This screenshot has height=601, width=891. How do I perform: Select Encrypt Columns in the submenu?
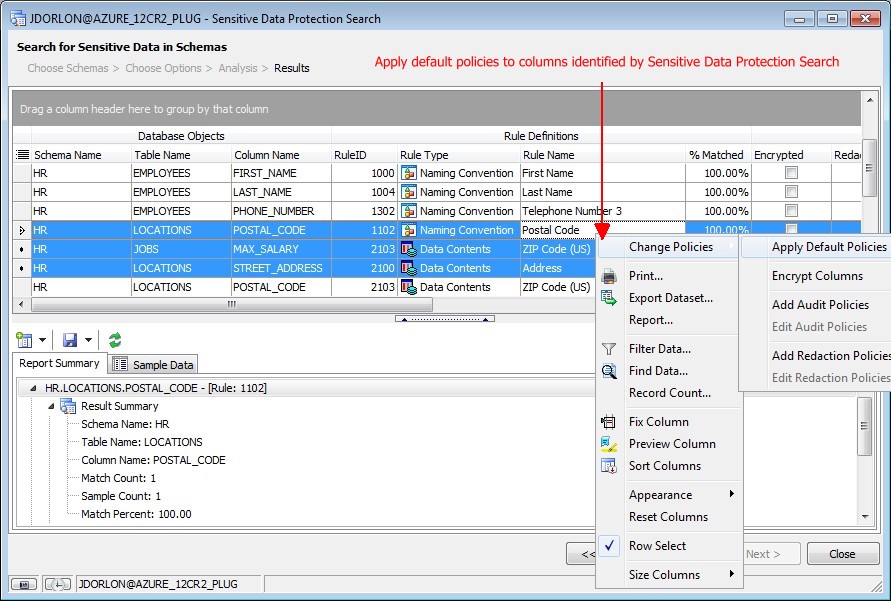tap(817, 276)
